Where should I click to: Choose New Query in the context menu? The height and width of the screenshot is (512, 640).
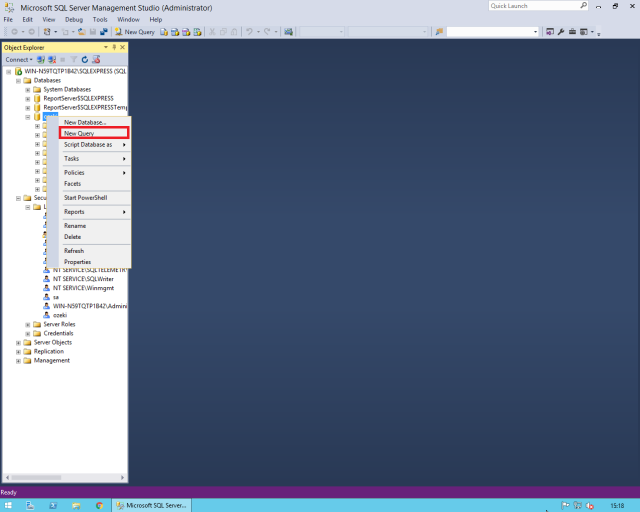click(94, 133)
